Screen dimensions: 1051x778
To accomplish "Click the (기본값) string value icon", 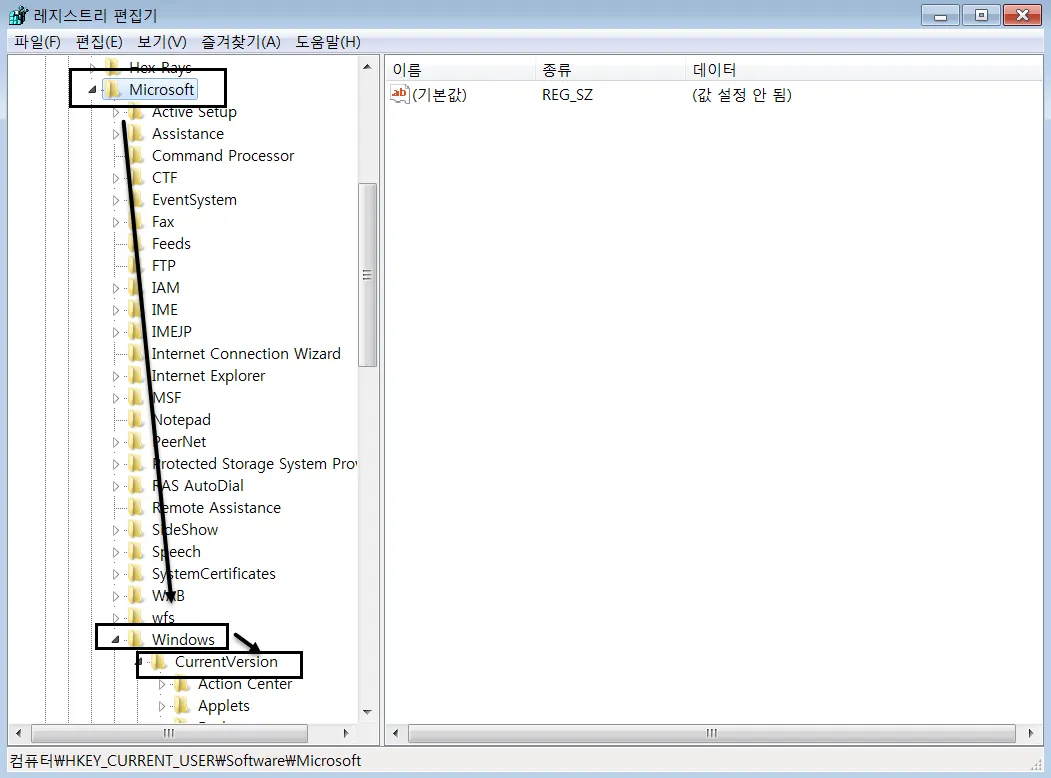I will [x=399, y=94].
